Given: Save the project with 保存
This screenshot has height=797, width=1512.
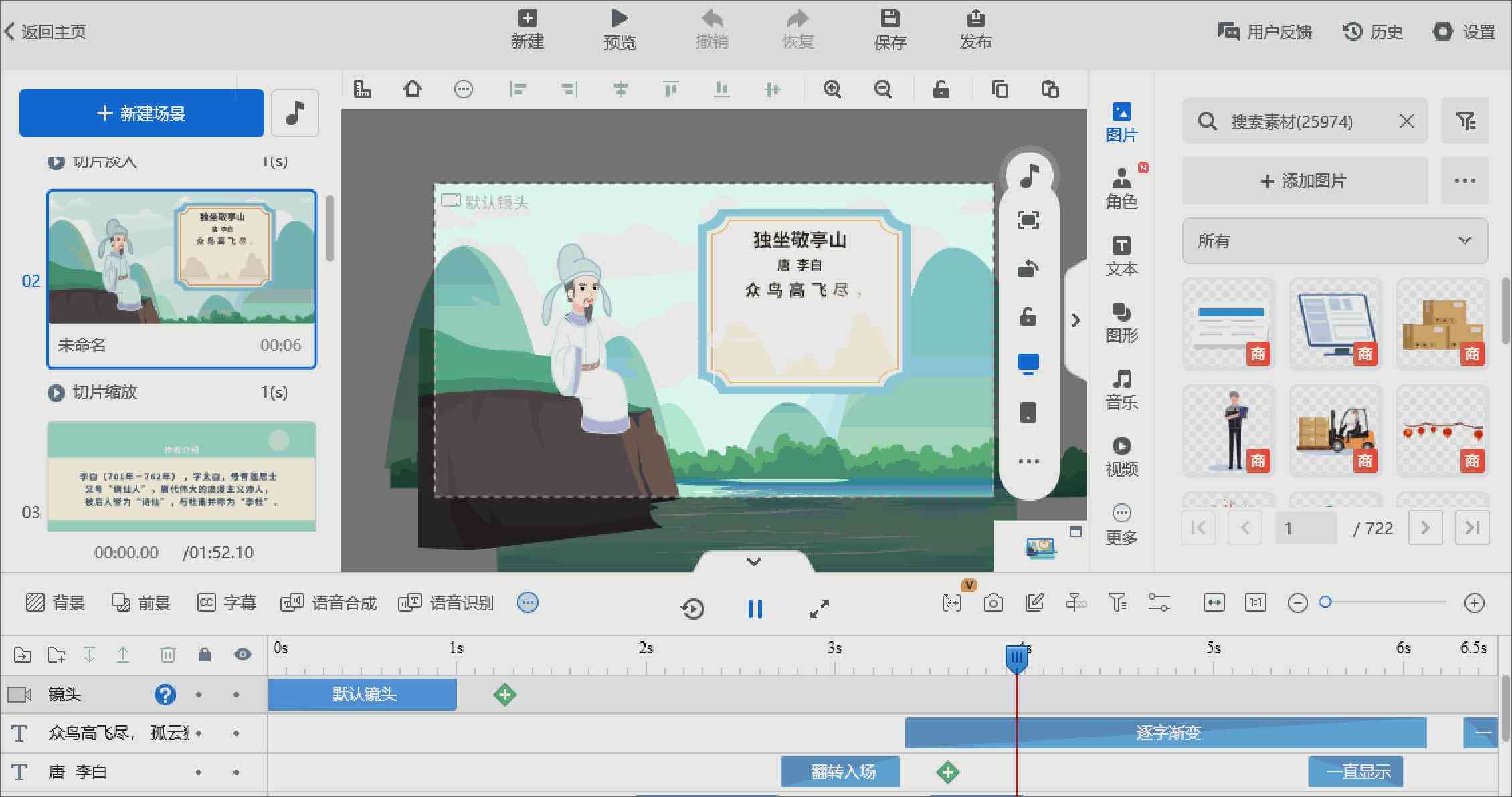Looking at the screenshot, I should 890,30.
